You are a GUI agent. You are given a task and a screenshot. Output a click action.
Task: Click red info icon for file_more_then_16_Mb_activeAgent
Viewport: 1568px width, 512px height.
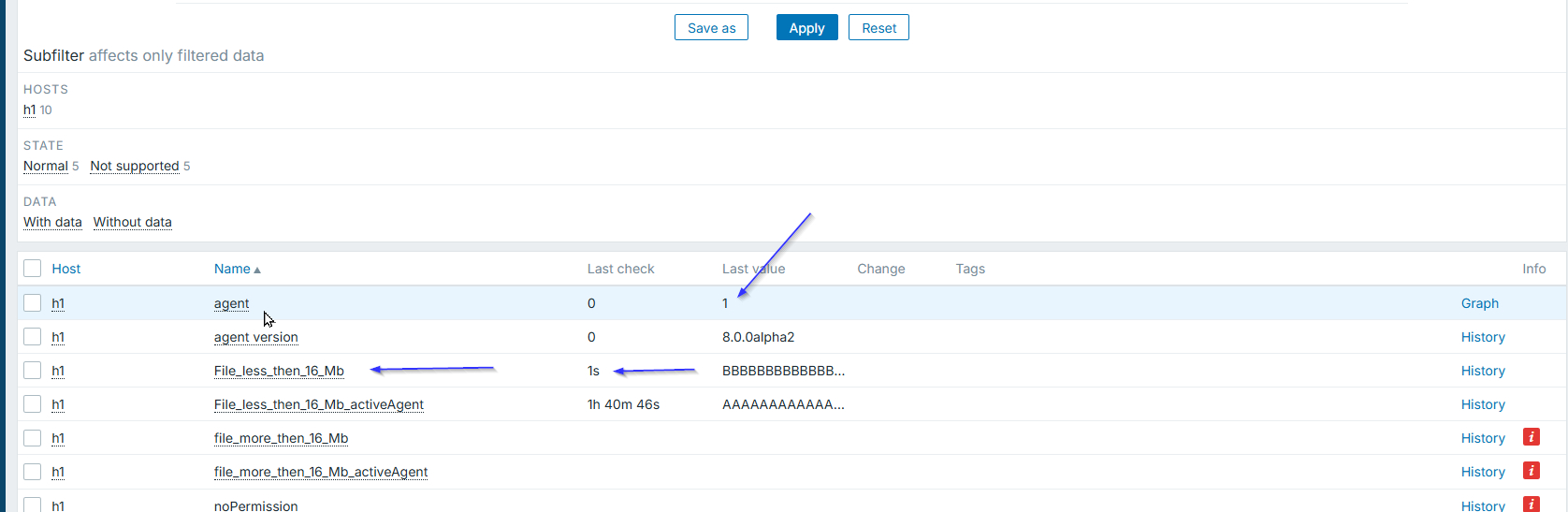[1532, 471]
